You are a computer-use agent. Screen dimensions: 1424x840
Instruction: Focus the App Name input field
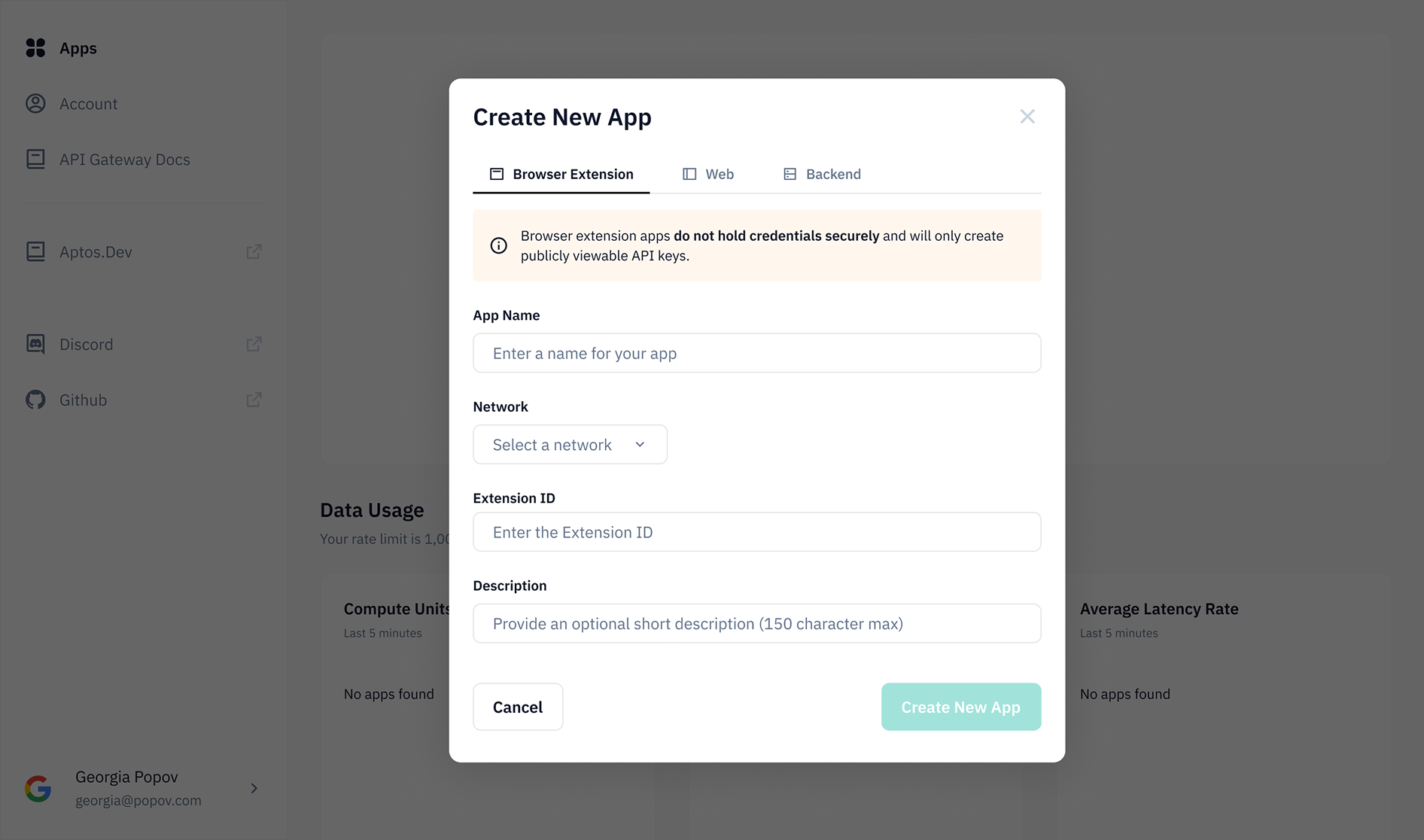[x=756, y=353]
